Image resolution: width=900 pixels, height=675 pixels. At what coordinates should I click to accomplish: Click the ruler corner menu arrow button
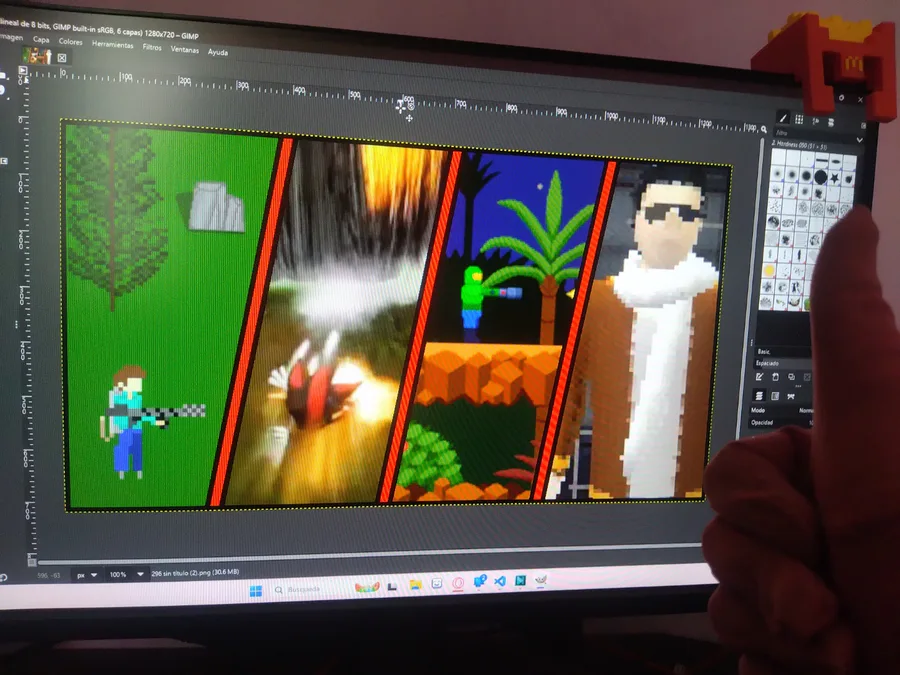[x=23, y=70]
